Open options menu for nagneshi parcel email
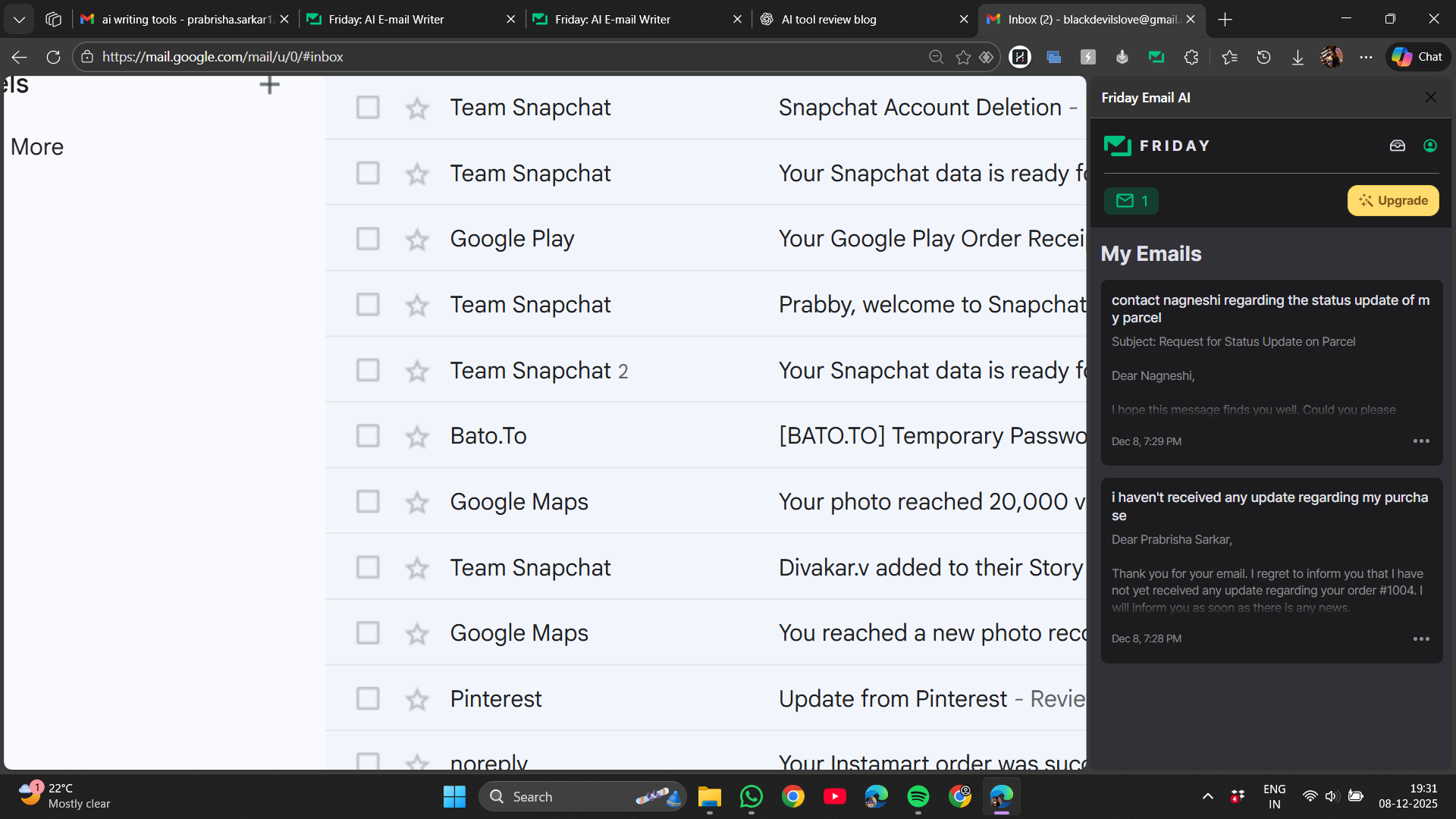1456x819 pixels. pos(1421,441)
